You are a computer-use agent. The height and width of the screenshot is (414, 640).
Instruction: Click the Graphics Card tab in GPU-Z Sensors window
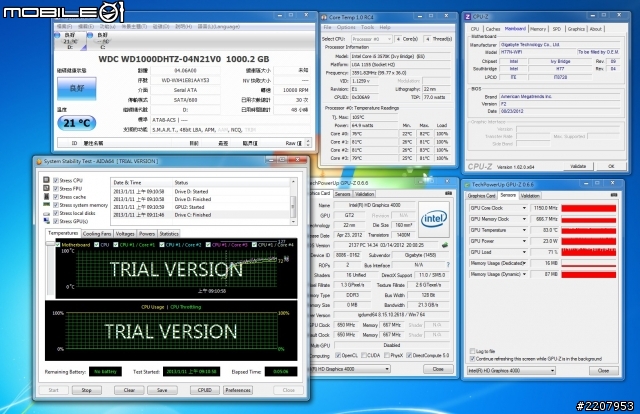(x=481, y=196)
